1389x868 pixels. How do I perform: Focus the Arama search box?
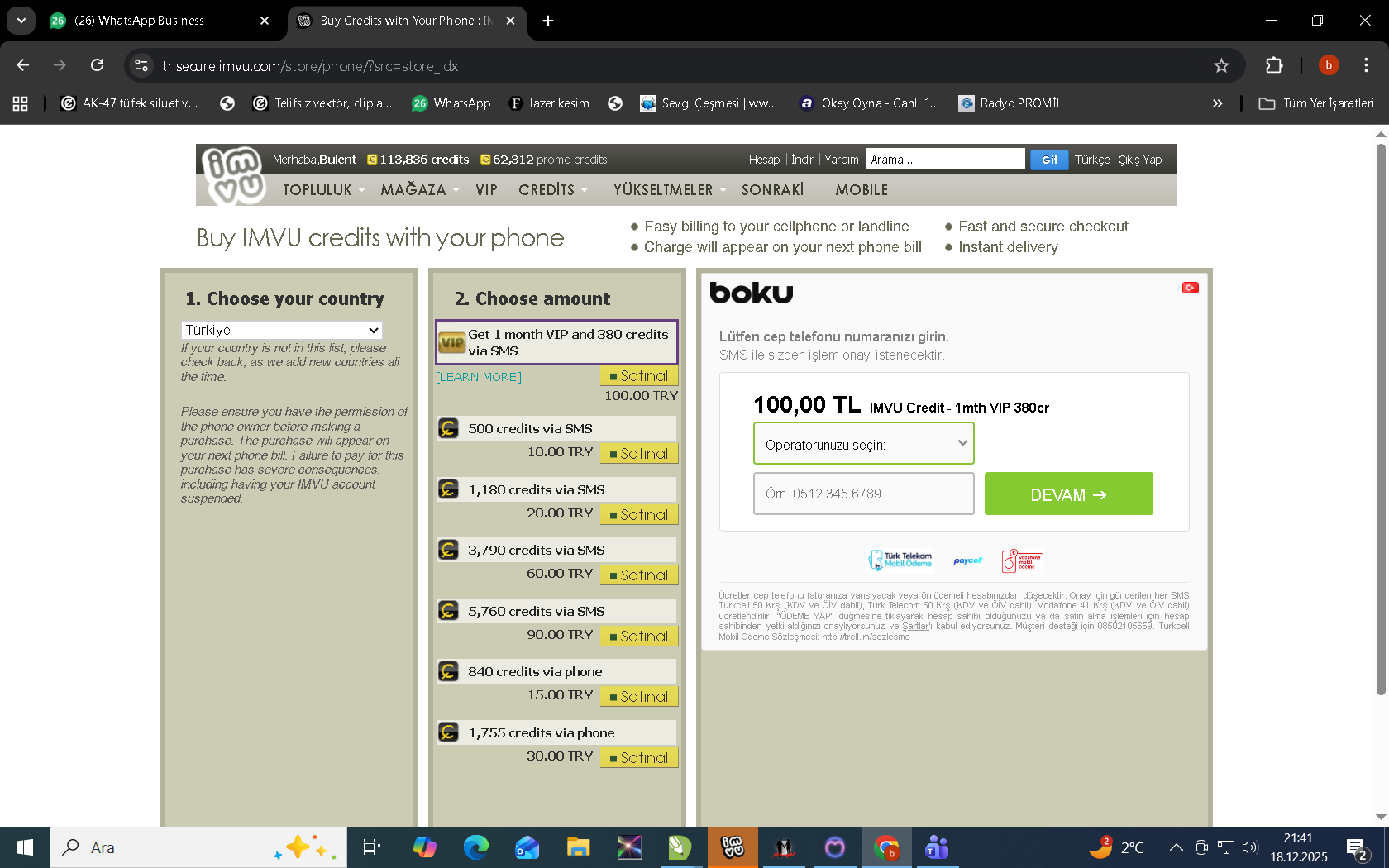(945, 160)
